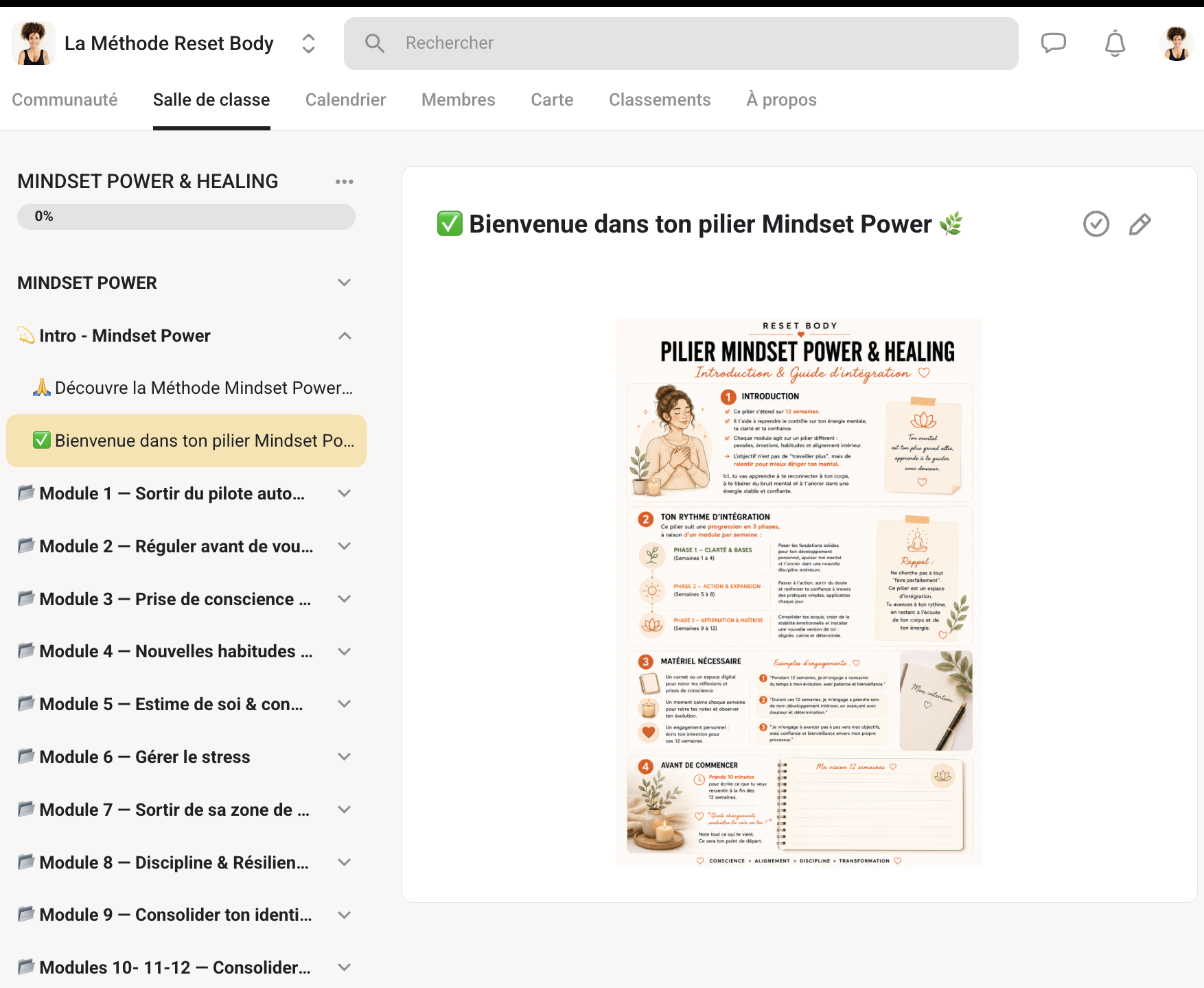Open the Membres tab
The width and height of the screenshot is (1204, 988).
point(459,100)
